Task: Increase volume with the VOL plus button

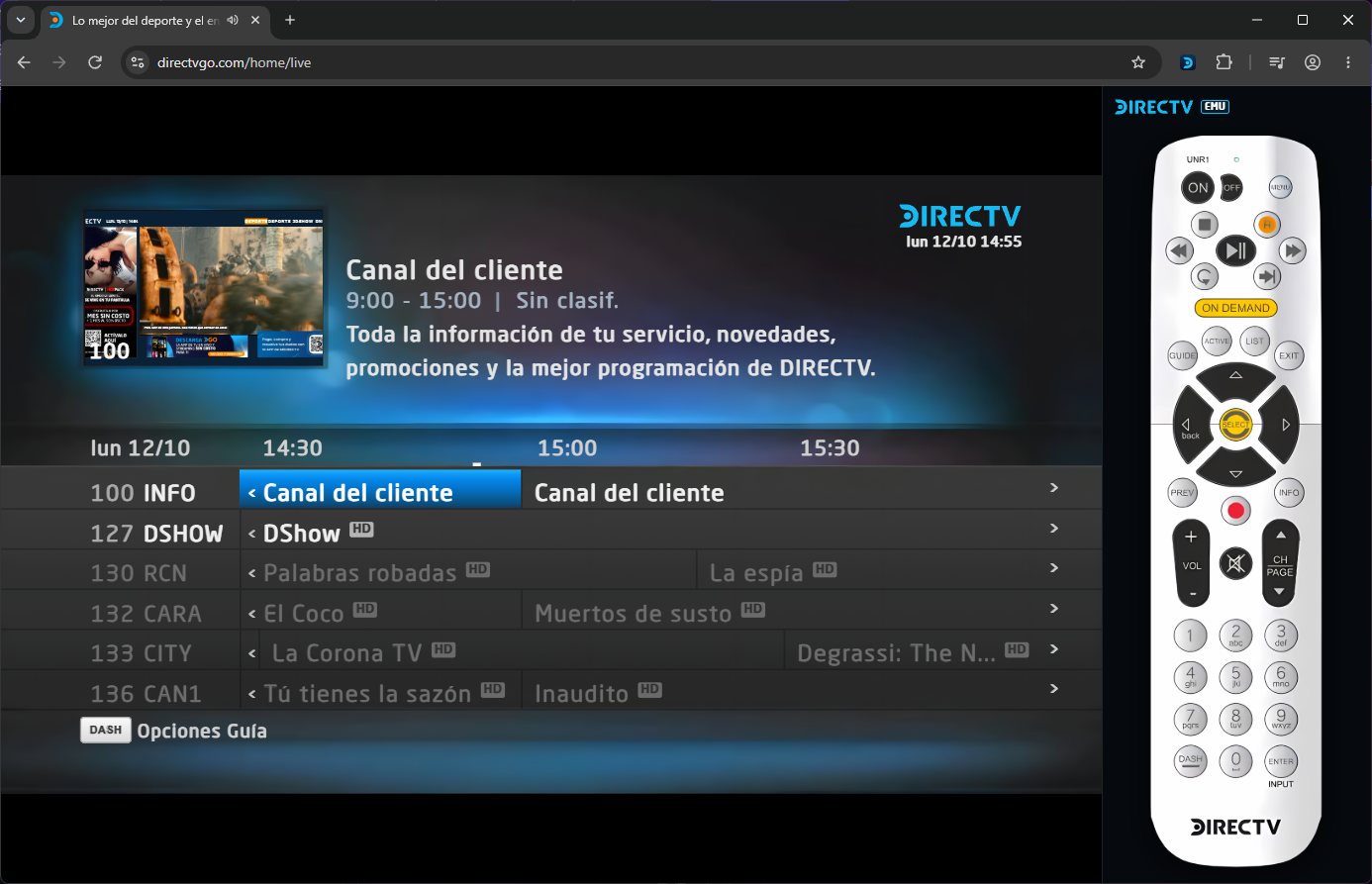Action: click(1191, 538)
